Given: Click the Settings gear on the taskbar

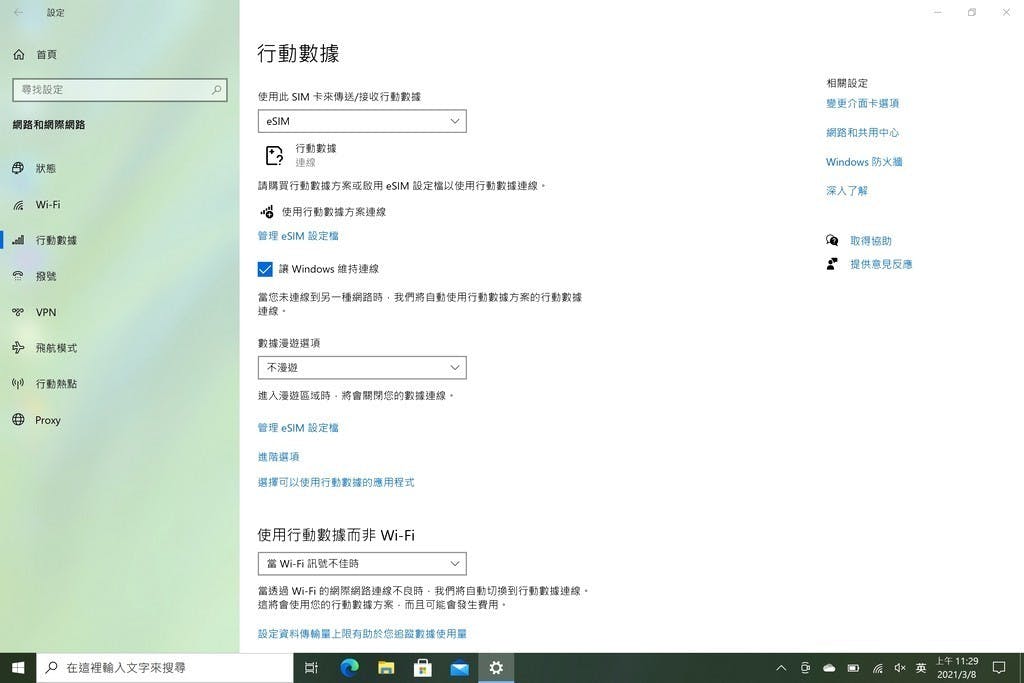Looking at the screenshot, I should pyautogui.click(x=496, y=667).
